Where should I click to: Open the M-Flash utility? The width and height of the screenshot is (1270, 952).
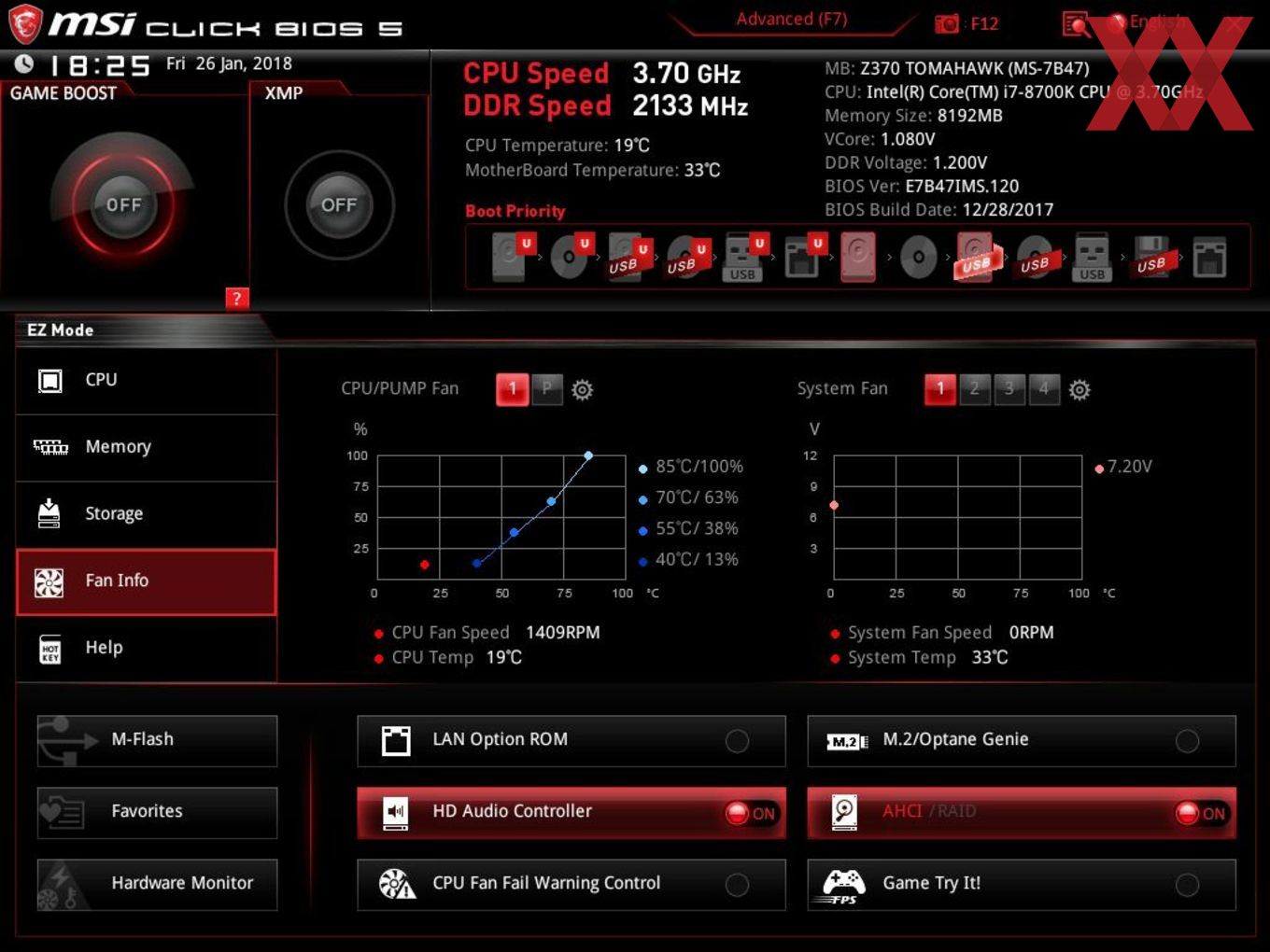coord(157,741)
